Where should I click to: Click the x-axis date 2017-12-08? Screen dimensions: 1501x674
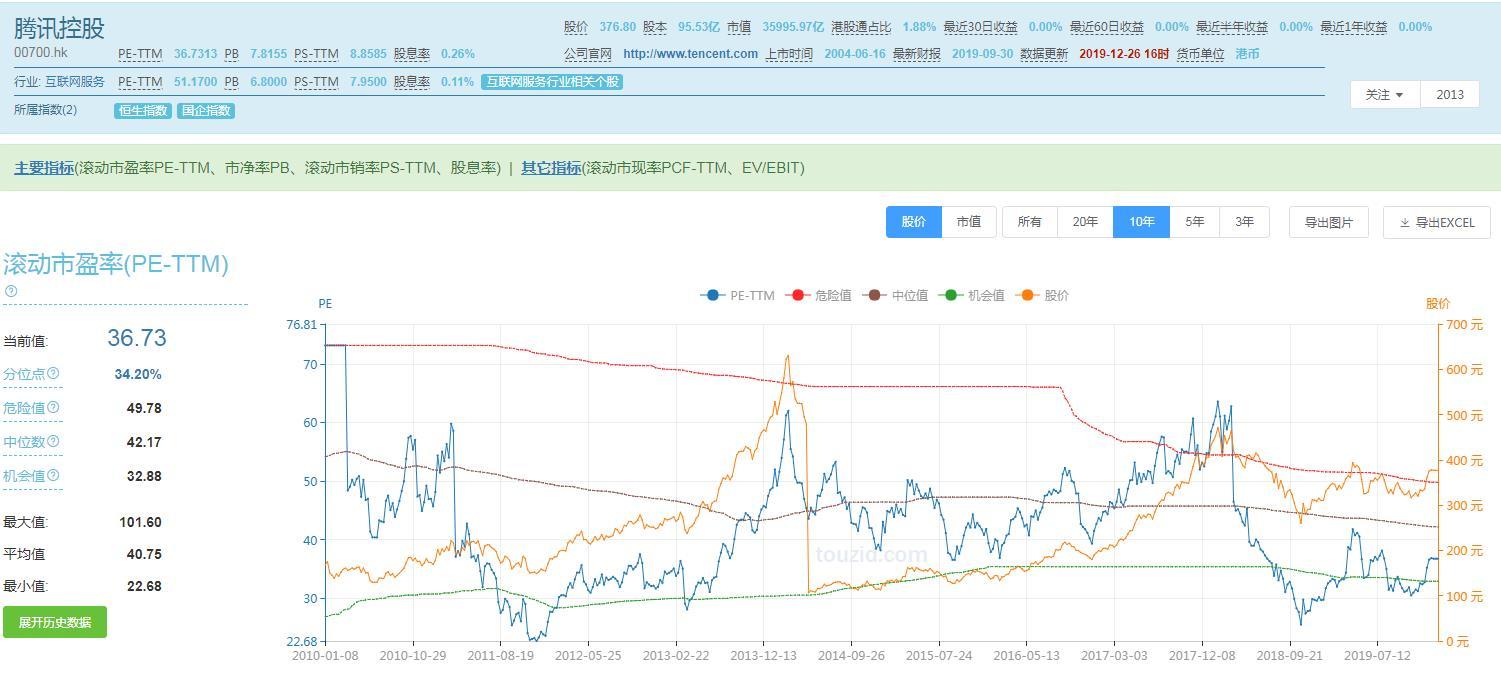pos(1202,656)
